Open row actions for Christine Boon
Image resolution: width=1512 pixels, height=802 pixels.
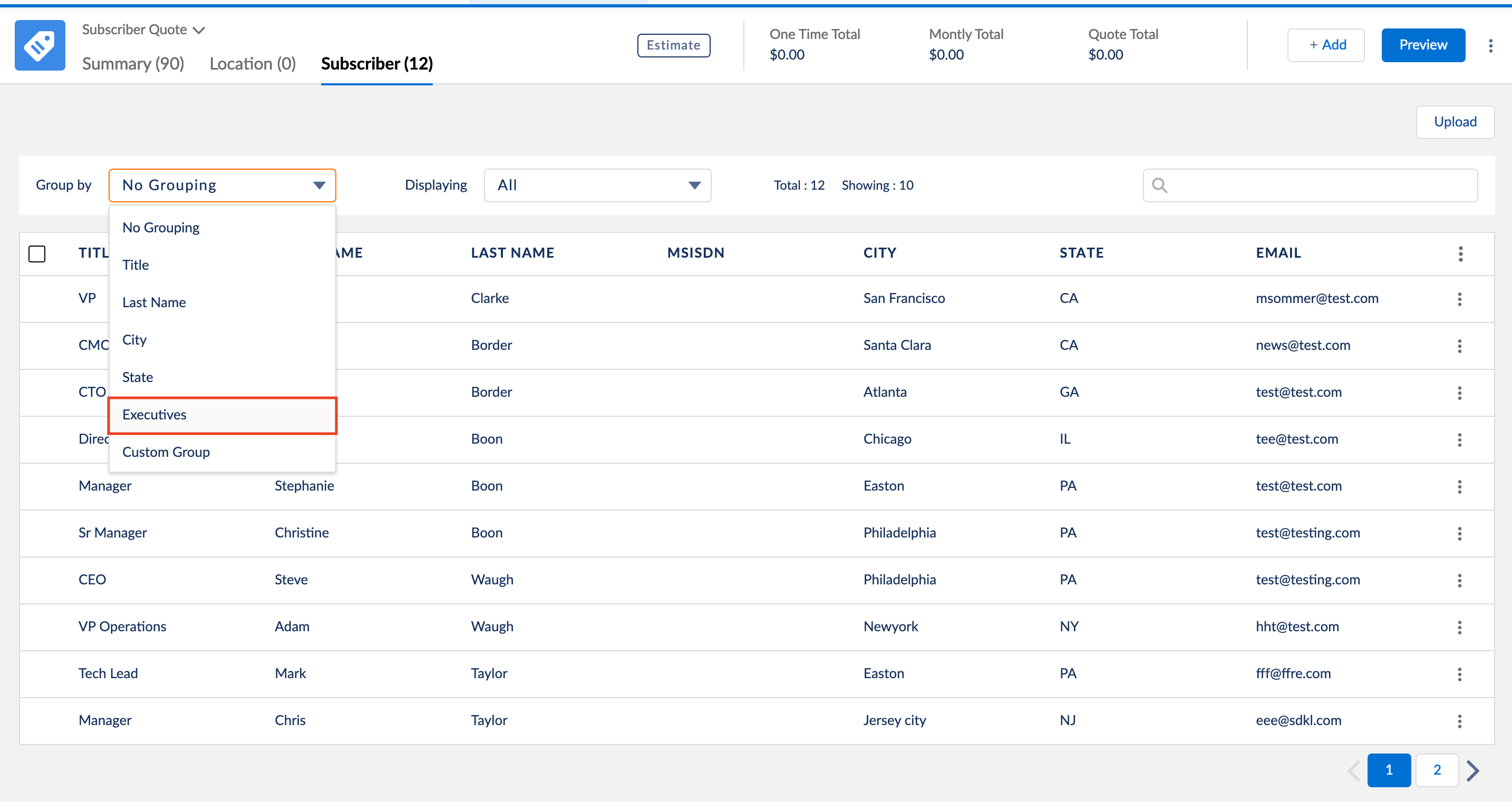point(1459,533)
